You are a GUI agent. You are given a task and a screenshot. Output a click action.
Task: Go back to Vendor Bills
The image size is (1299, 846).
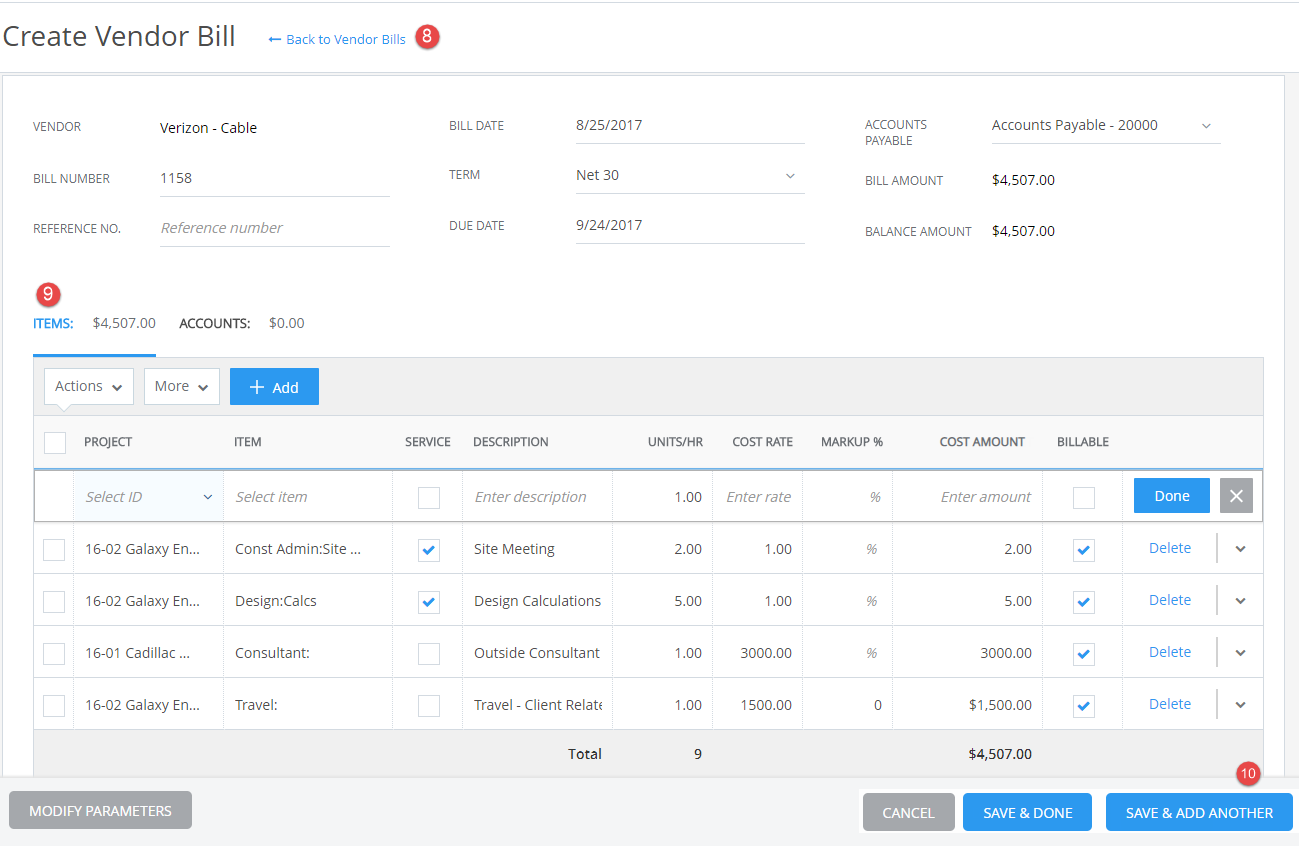(x=337, y=39)
